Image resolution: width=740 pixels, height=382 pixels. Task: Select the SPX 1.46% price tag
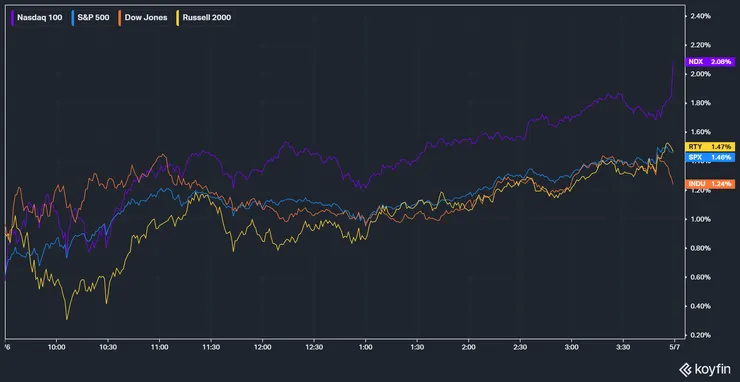pos(709,157)
